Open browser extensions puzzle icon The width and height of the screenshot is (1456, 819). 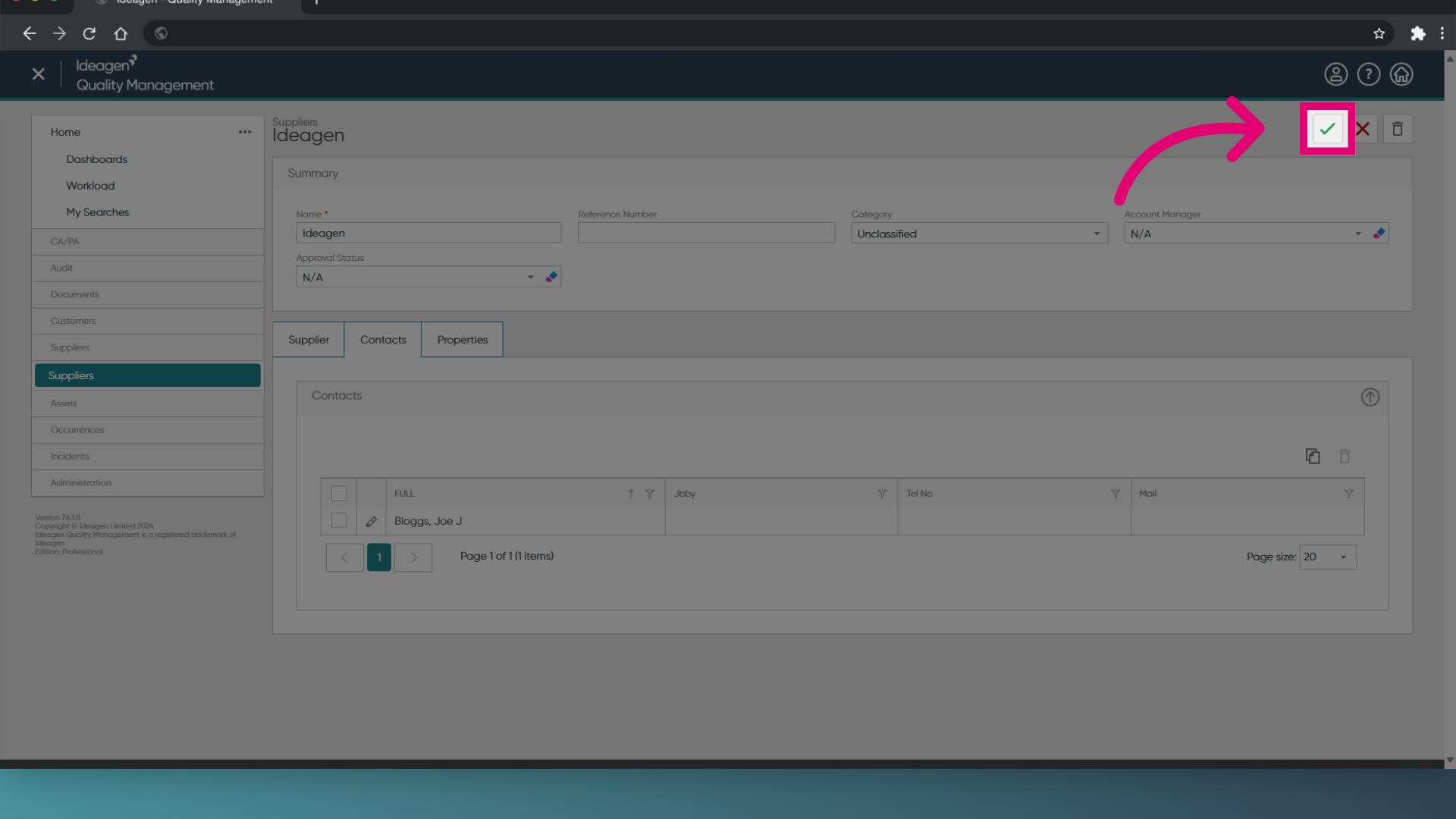(x=1417, y=33)
